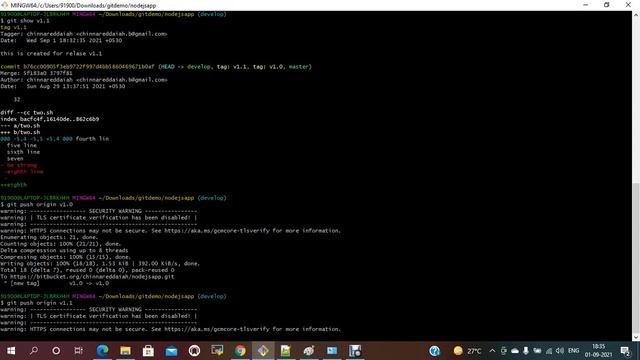This screenshot has width=640, height=360.
Task: Open the clock showing 18:35 01-09-2021
Action: (598, 351)
